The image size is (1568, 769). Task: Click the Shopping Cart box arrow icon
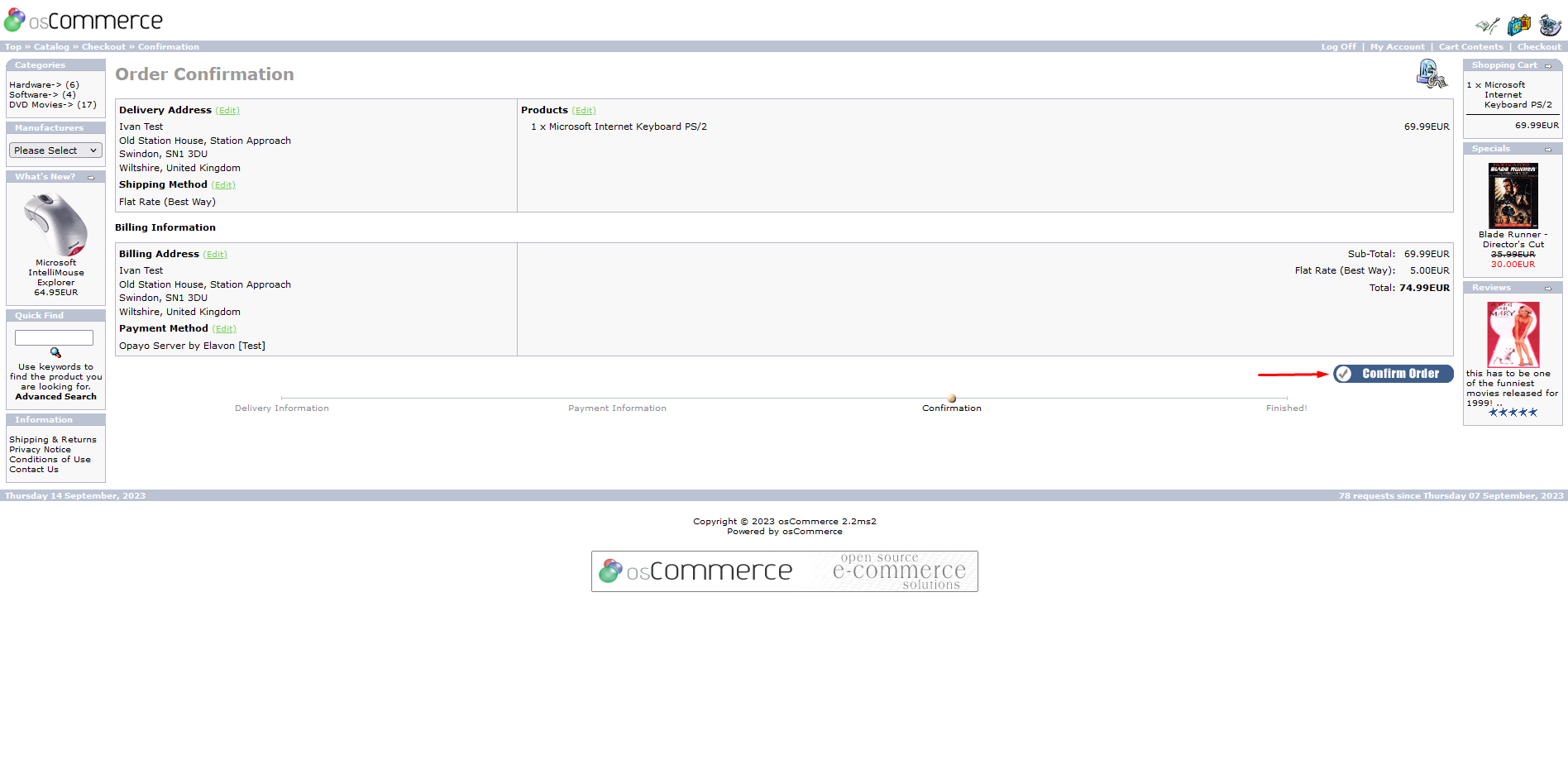1548,66
